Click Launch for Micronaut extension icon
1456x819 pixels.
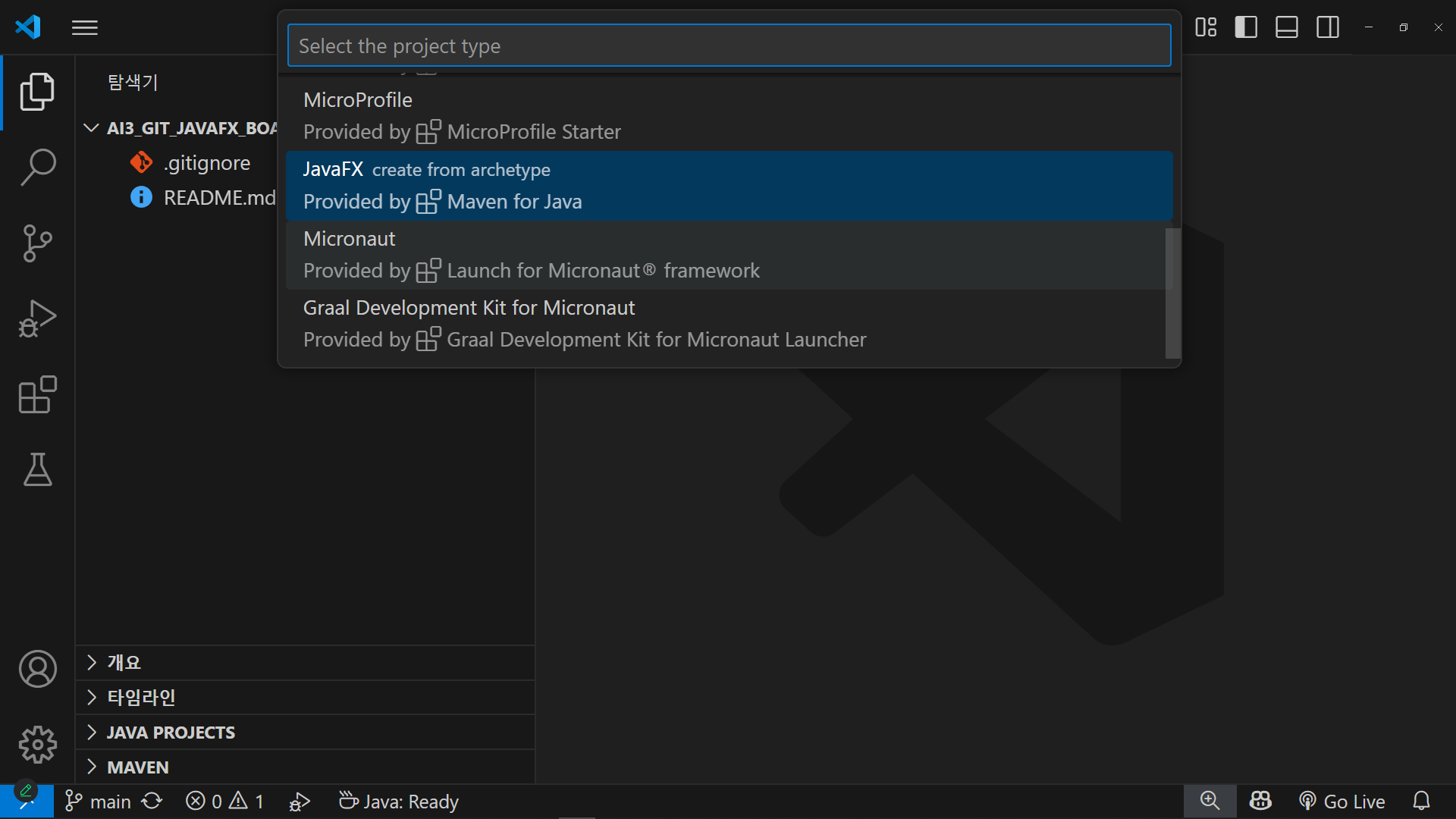point(428,271)
